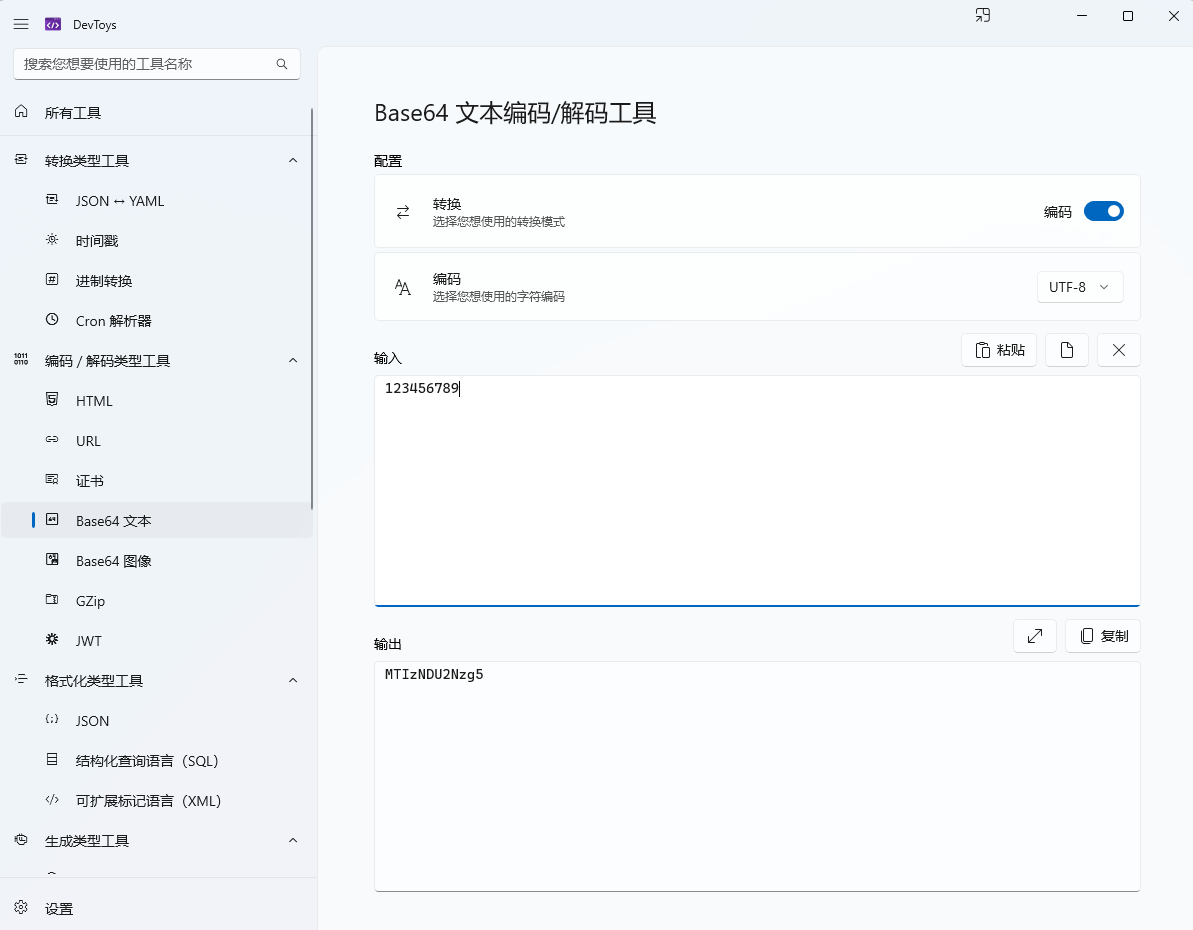This screenshot has width=1193, height=930.
Task: Open the 结构化查询语言 (SQL) formatter
Action: 156,760
